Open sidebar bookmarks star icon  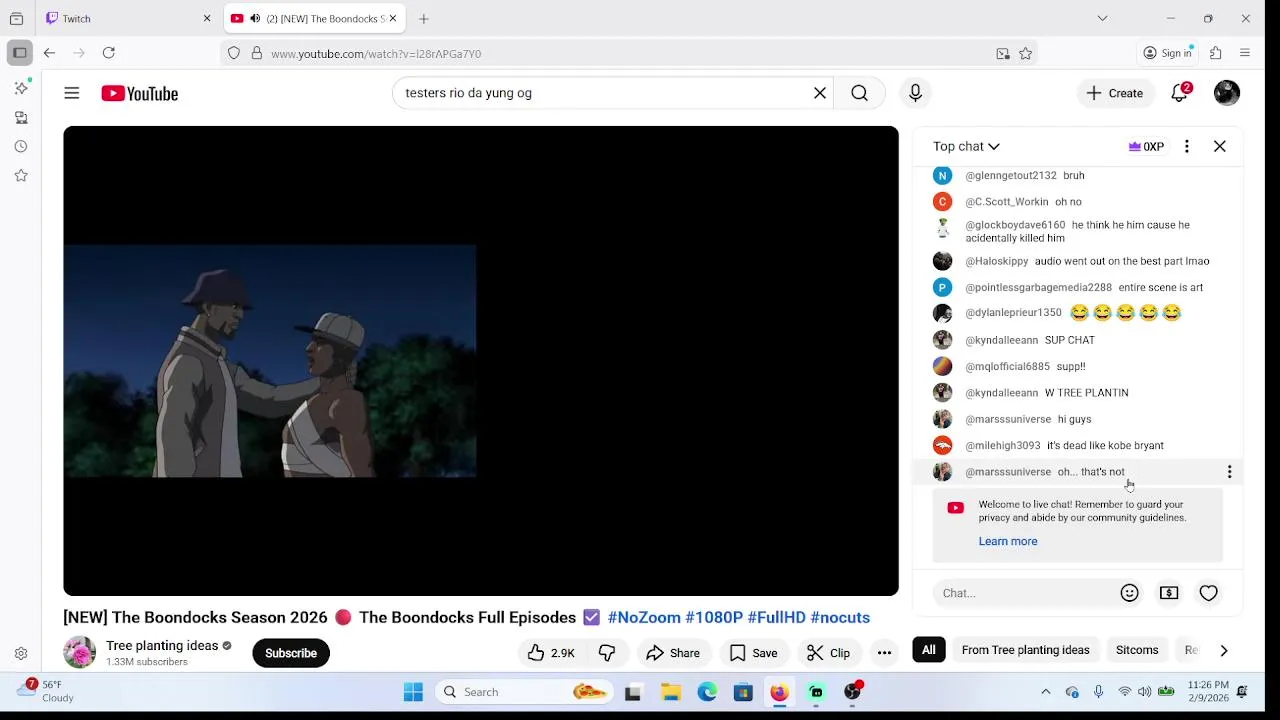(21, 176)
